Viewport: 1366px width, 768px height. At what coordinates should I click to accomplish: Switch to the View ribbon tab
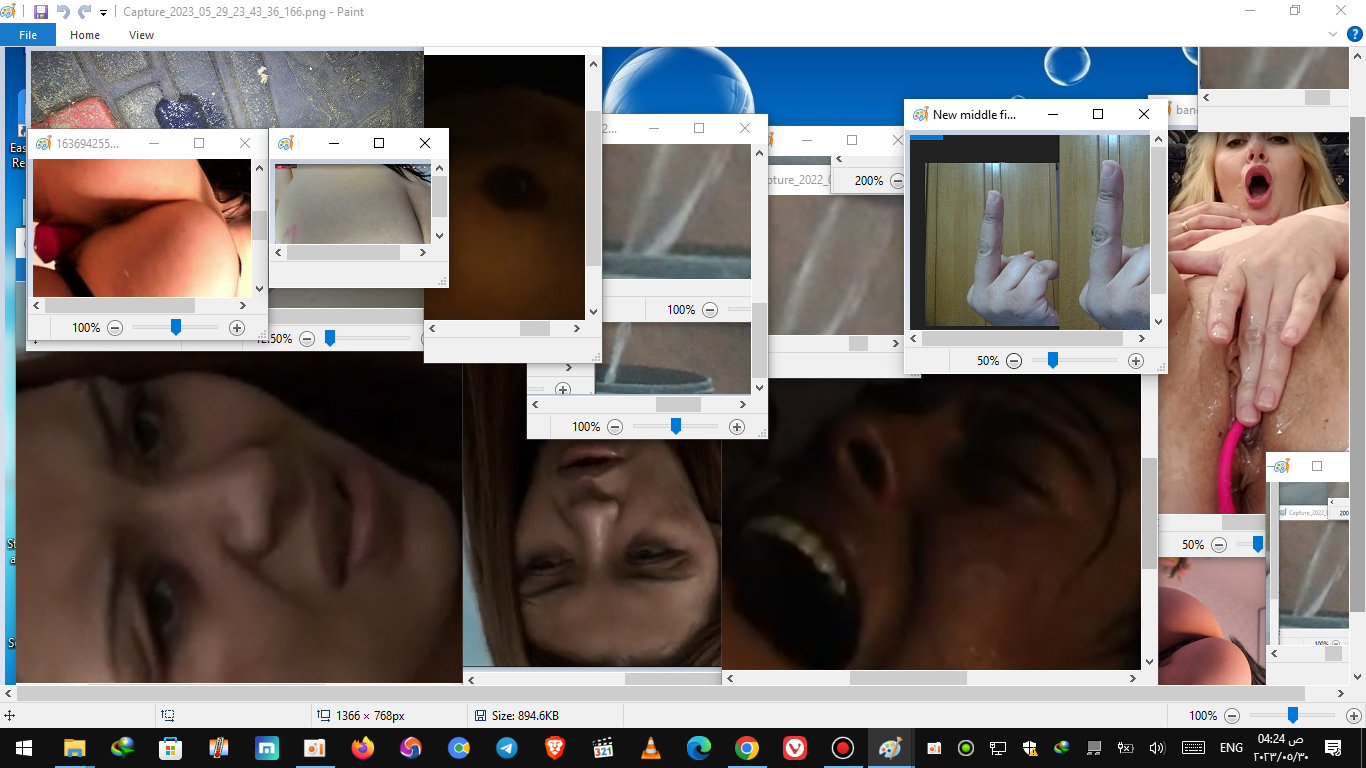click(x=141, y=35)
